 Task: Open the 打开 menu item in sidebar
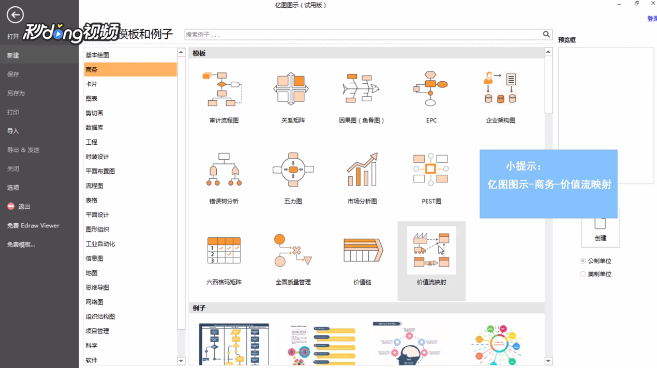(13, 36)
